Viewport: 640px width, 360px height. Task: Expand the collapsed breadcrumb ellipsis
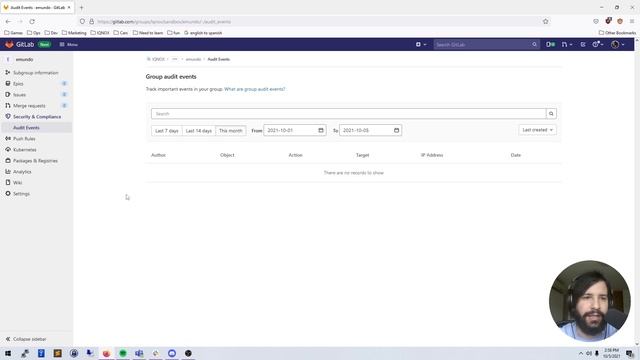pos(175,59)
